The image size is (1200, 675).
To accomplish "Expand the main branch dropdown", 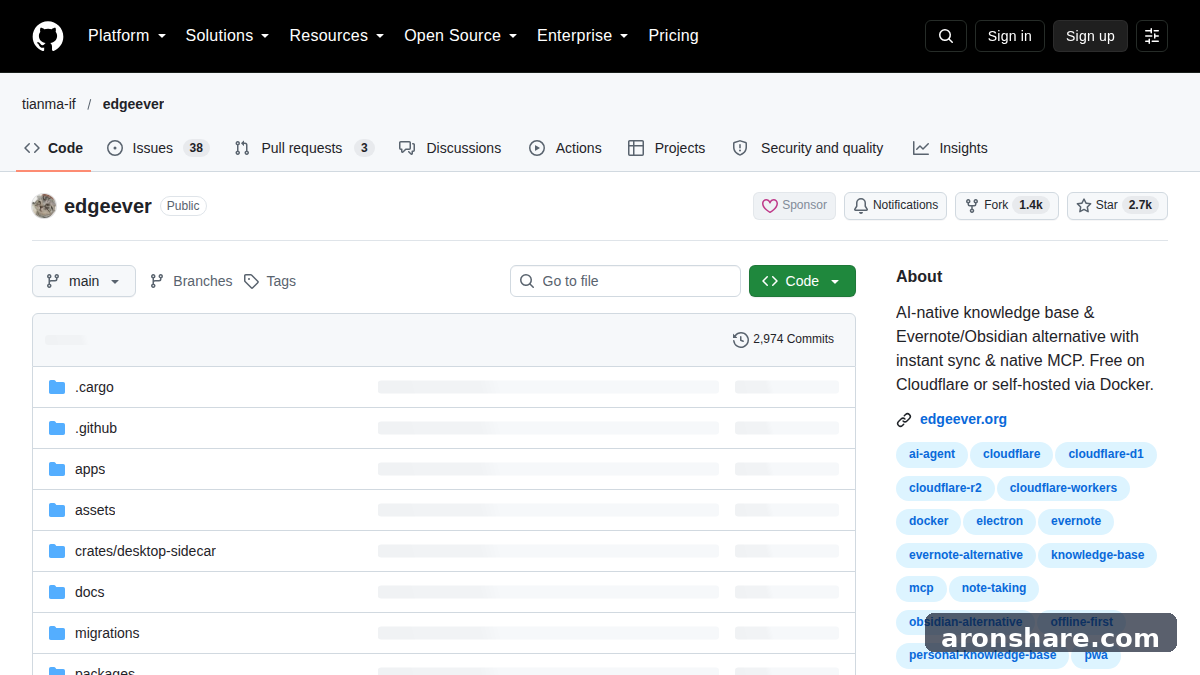I will coord(84,281).
